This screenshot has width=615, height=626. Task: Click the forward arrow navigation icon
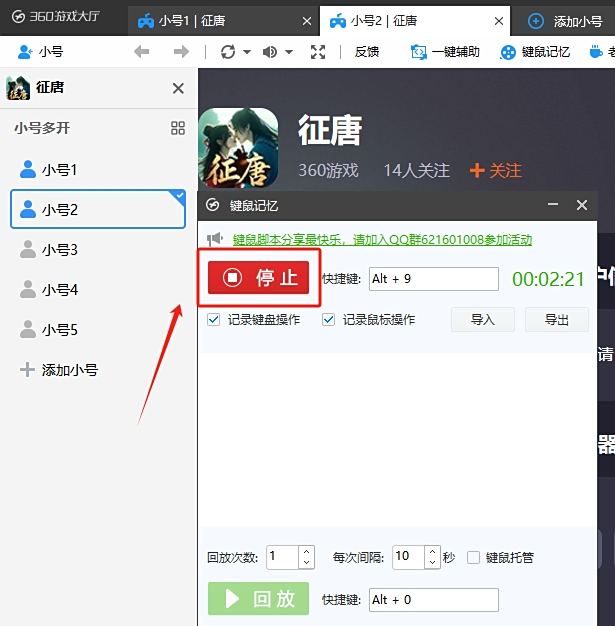pos(181,52)
